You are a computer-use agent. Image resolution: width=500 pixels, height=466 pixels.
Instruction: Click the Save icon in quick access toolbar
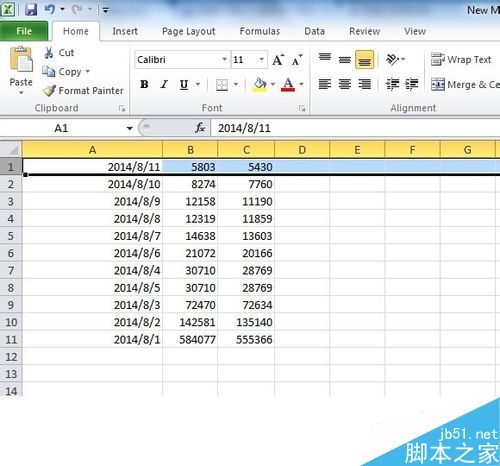[x=31, y=9]
